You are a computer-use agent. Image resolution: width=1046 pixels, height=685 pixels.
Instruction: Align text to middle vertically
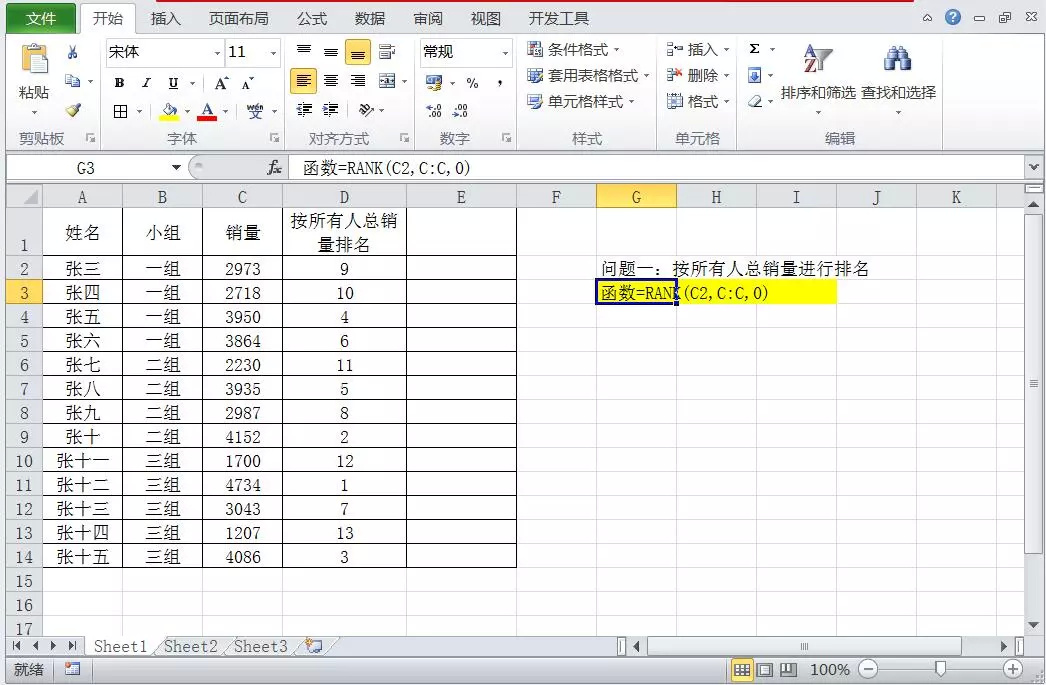point(331,51)
